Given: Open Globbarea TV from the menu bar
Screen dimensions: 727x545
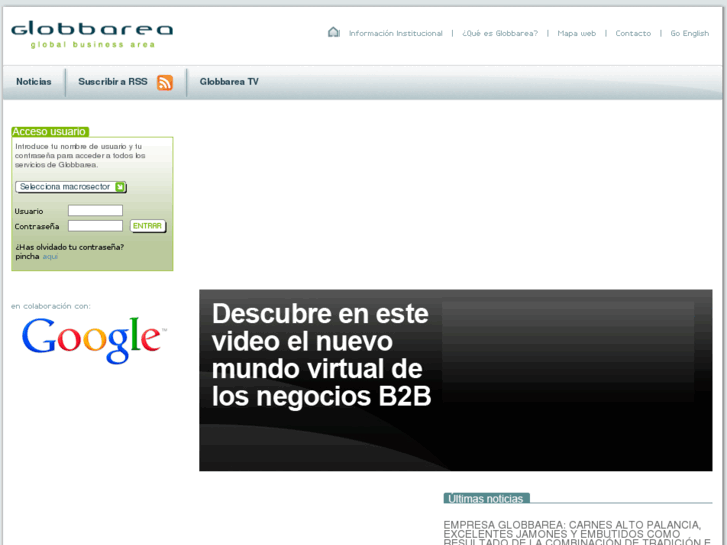Looking at the screenshot, I should click(229, 82).
